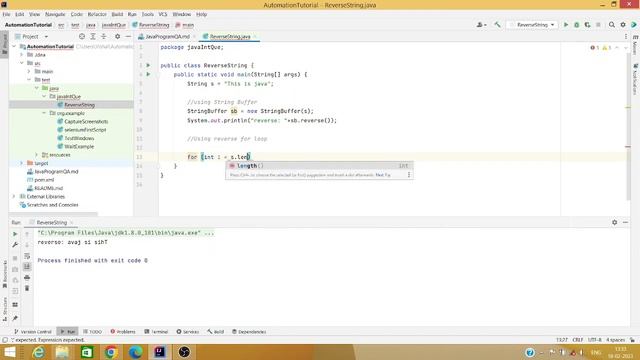Open ReverseString run configuration dropdown

click(532, 25)
